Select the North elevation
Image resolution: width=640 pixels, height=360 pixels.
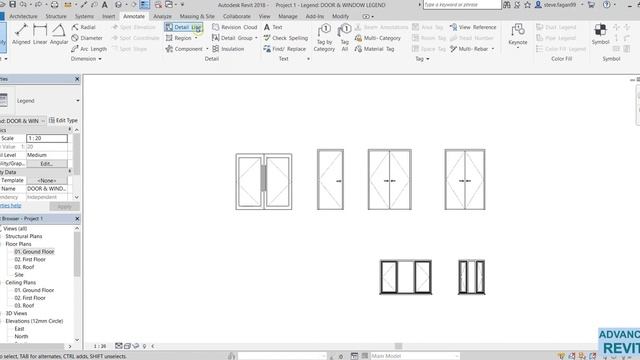point(21,337)
